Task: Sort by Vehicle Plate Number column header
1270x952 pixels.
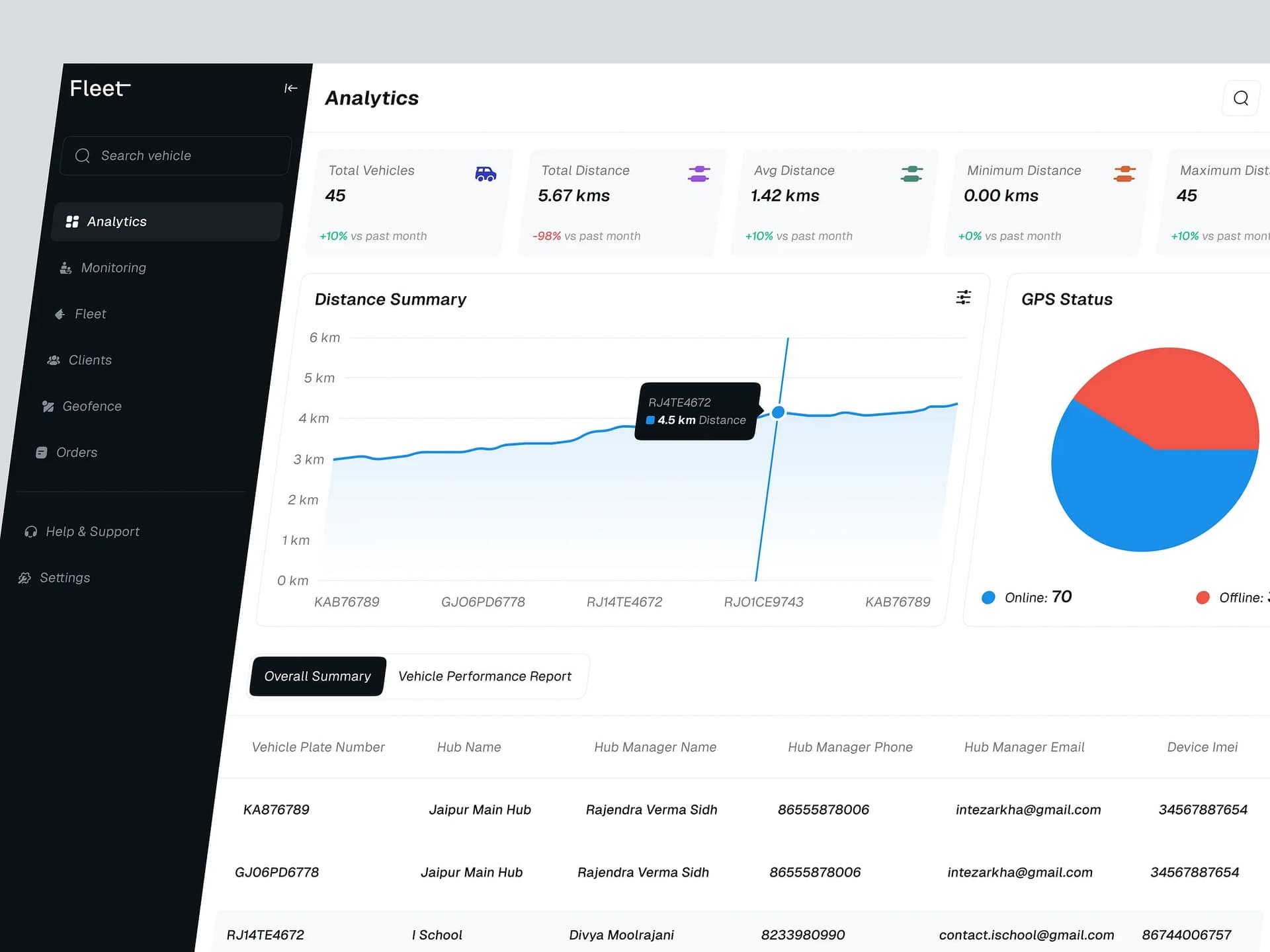Action: (318, 747)
